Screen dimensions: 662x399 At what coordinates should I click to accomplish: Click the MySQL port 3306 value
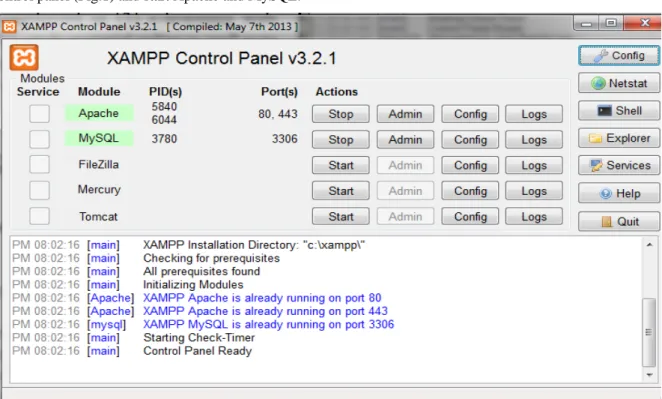coord(285,138)
